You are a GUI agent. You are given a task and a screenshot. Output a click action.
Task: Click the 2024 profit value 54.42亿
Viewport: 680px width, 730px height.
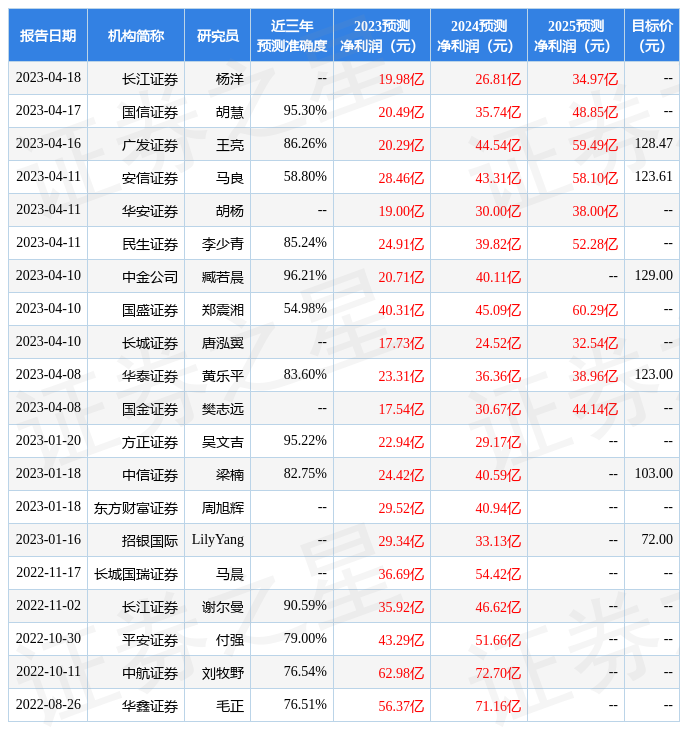pyautogui.click(x=498, y=575)
